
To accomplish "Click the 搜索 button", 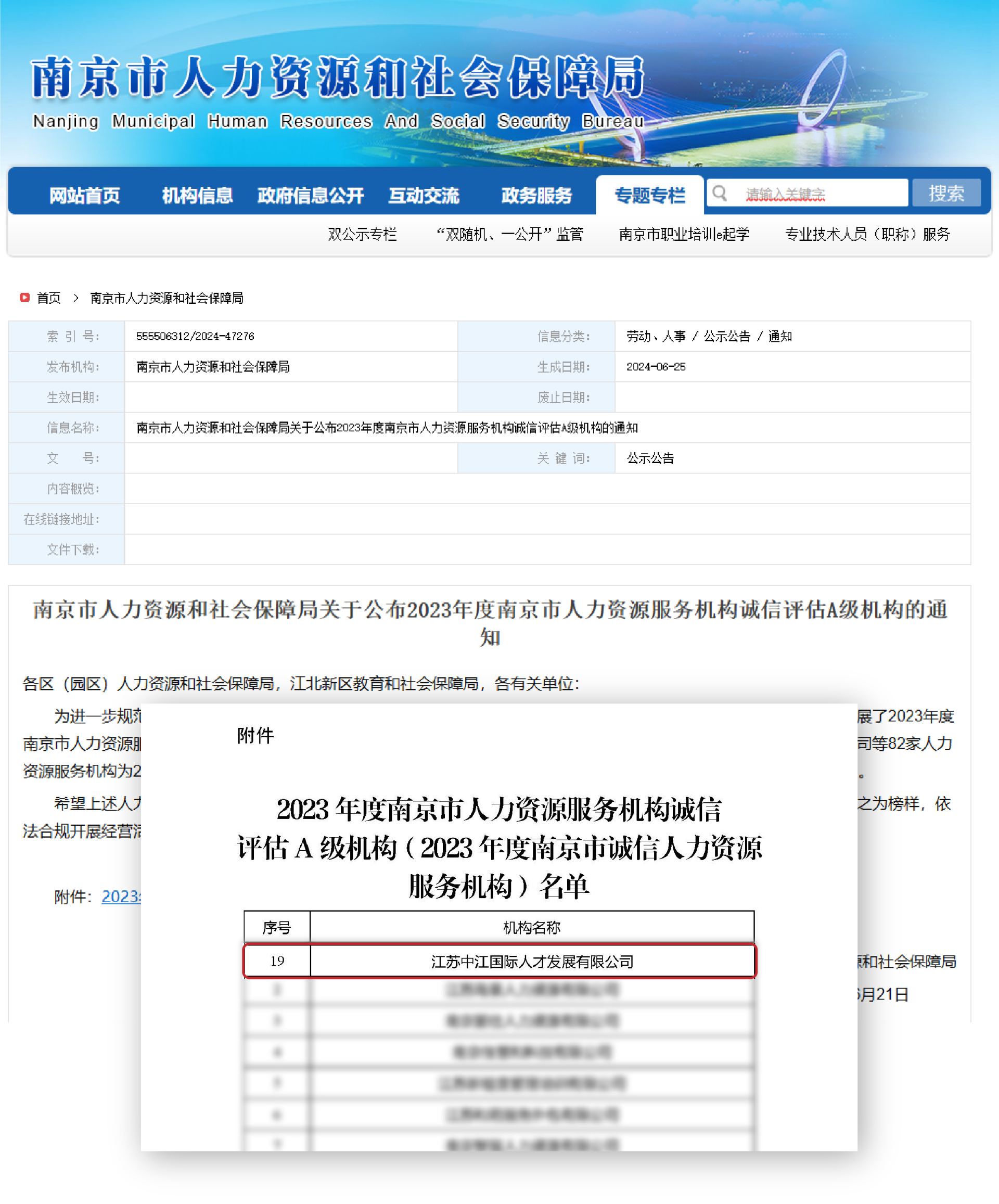I will (x=946, y=193).
